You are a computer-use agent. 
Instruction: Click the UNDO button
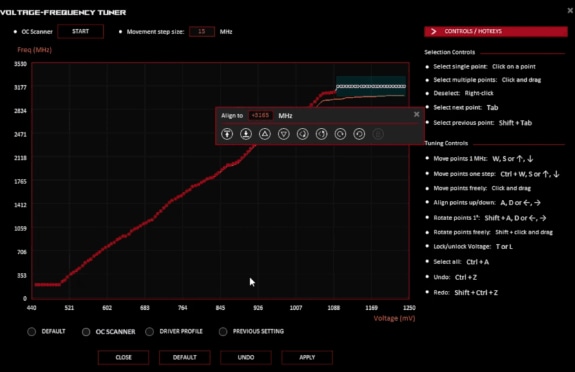point(246,357)
